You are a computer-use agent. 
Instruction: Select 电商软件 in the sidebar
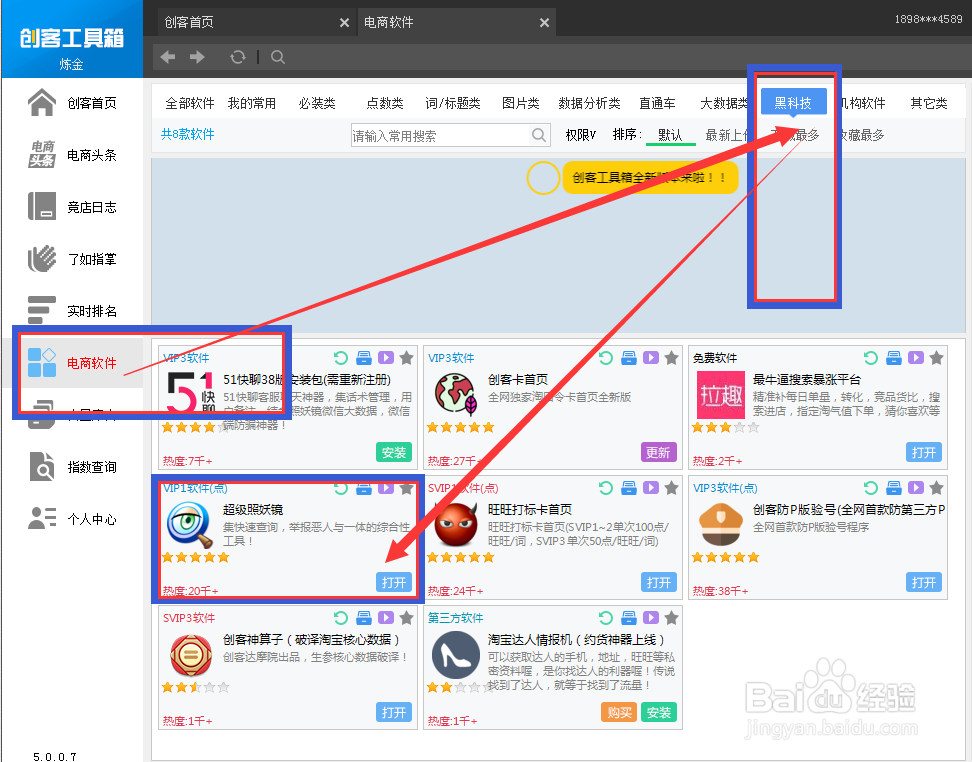72,363
